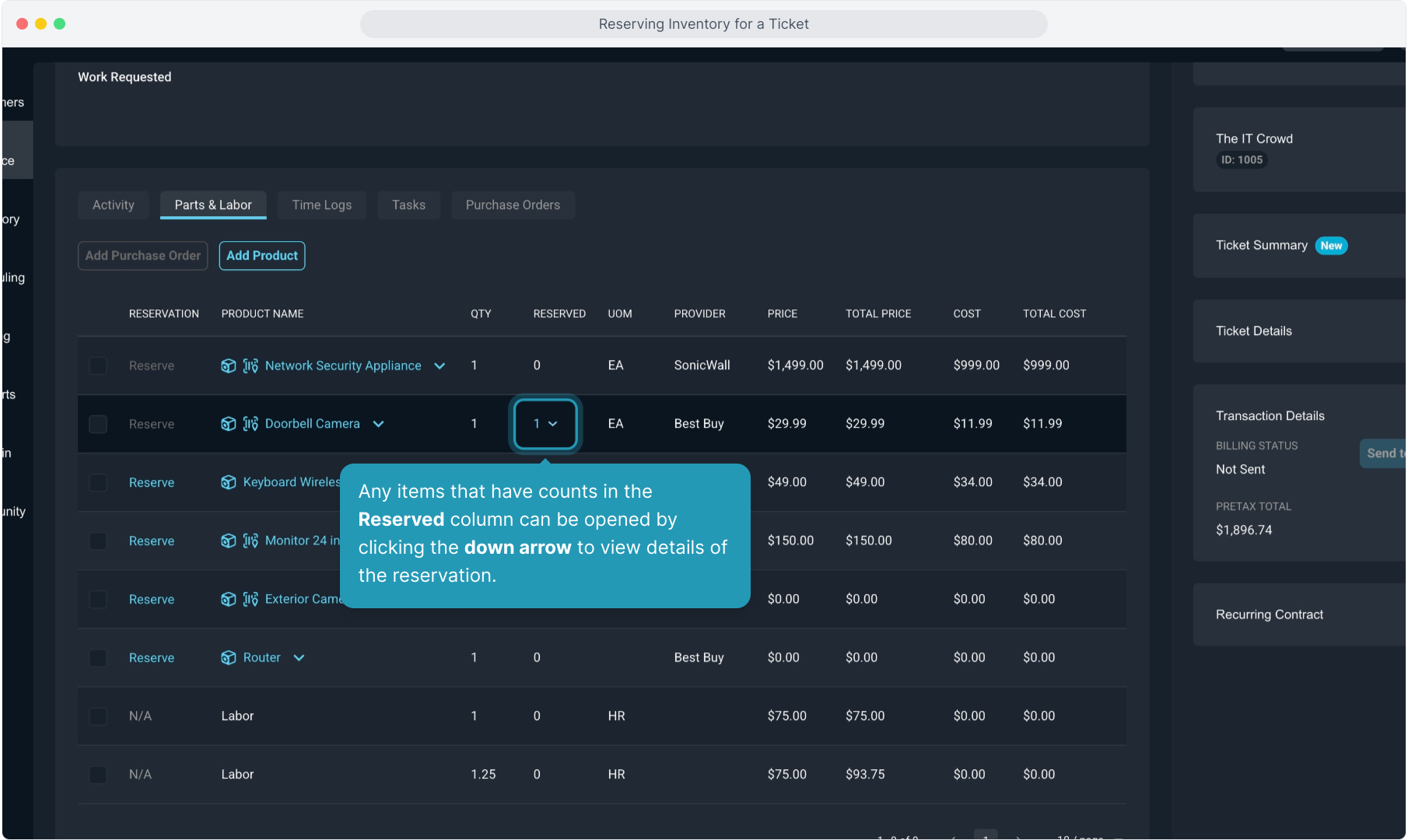Check the box for the 1.25 qty Labor row
The image size is (1408, 840).
point(98,775)
